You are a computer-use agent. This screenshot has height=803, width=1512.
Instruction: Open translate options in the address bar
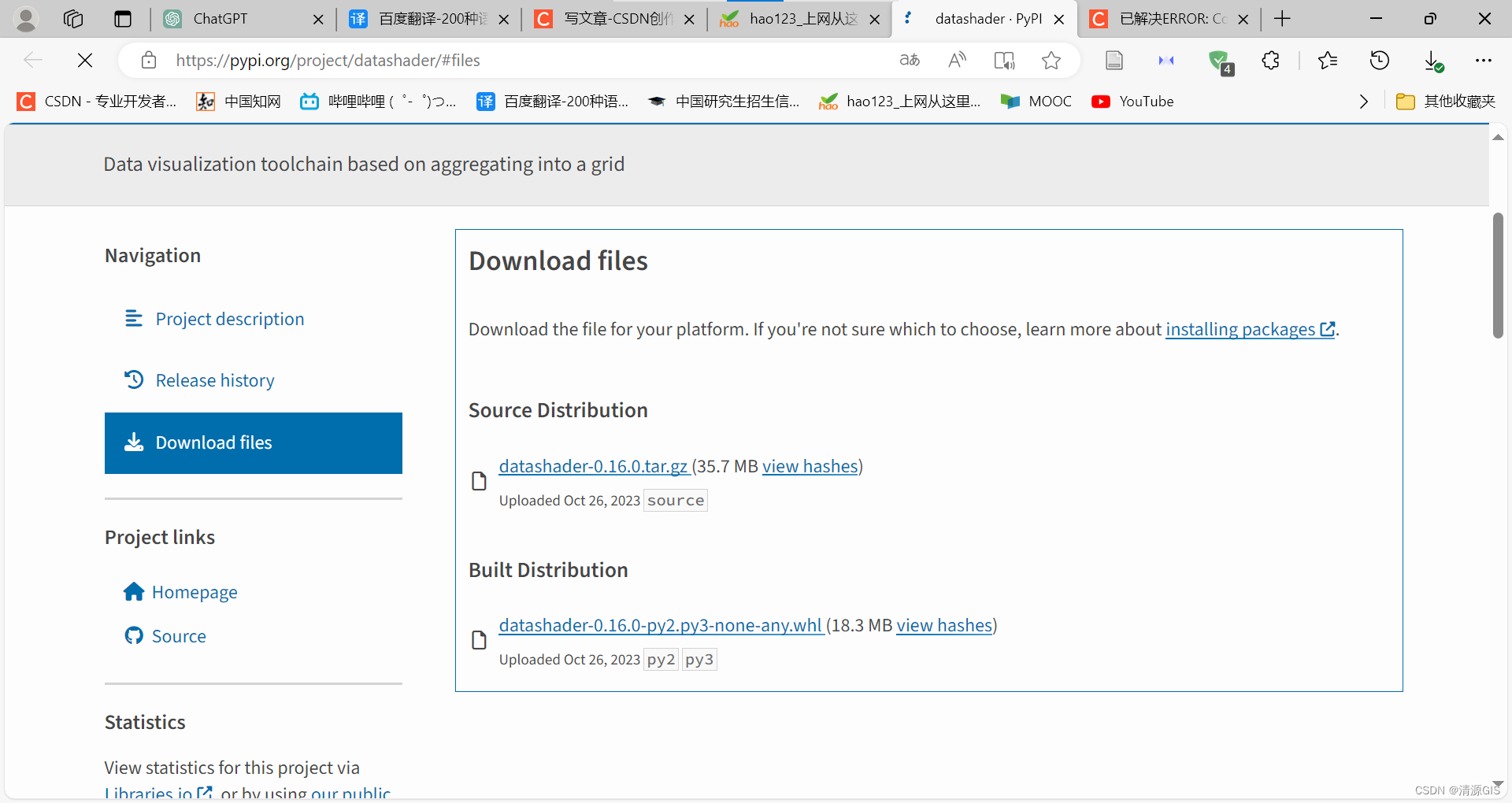909,60
